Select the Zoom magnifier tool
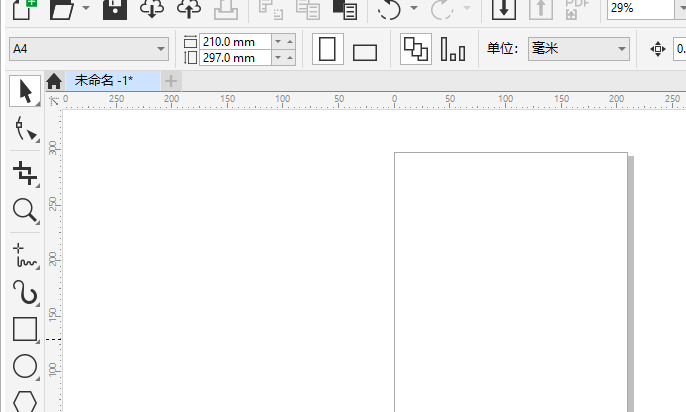Image resolution: width=686 pixels, height=412 pixels. point(25,211)
